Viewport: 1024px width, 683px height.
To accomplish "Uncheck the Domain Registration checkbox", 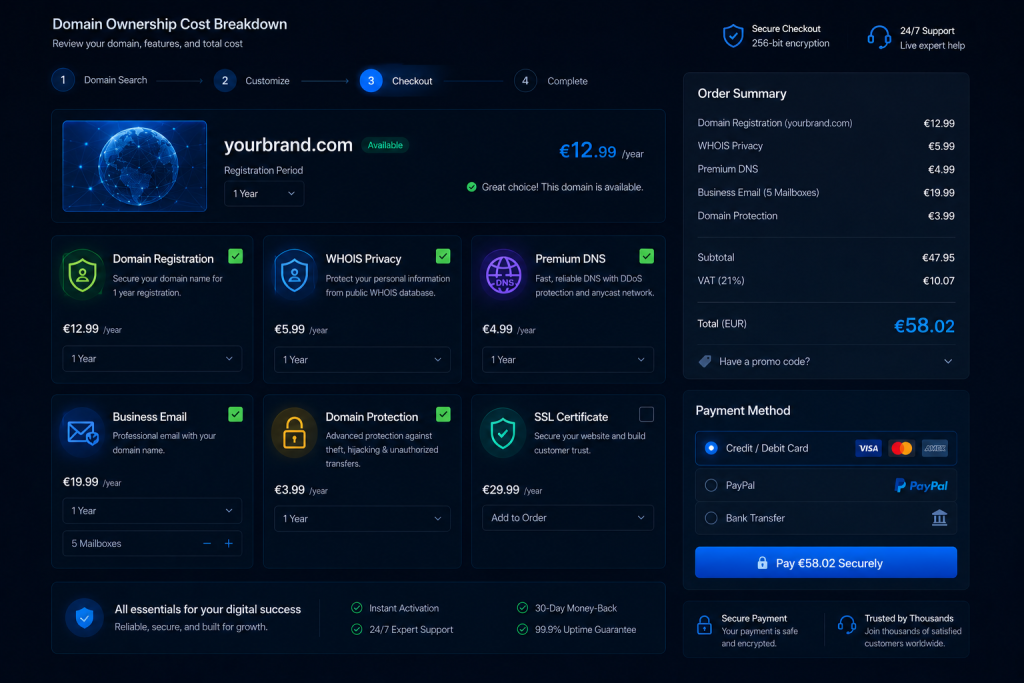I will pyautogui.click(x=236, y=256).
